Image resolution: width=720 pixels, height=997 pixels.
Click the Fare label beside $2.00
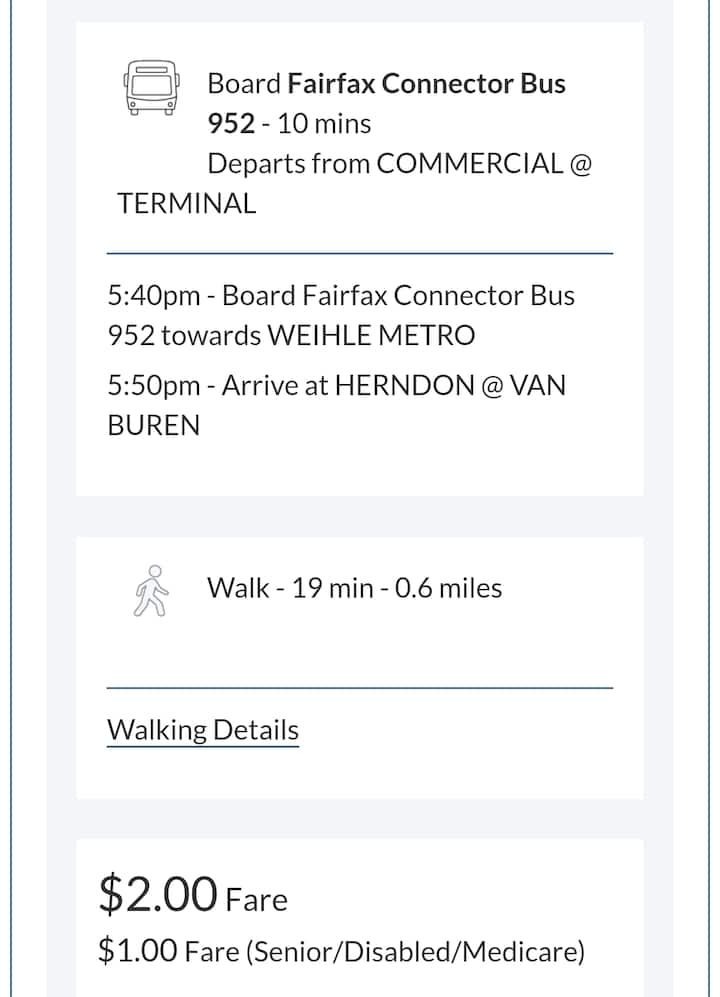tap(257, 899)
